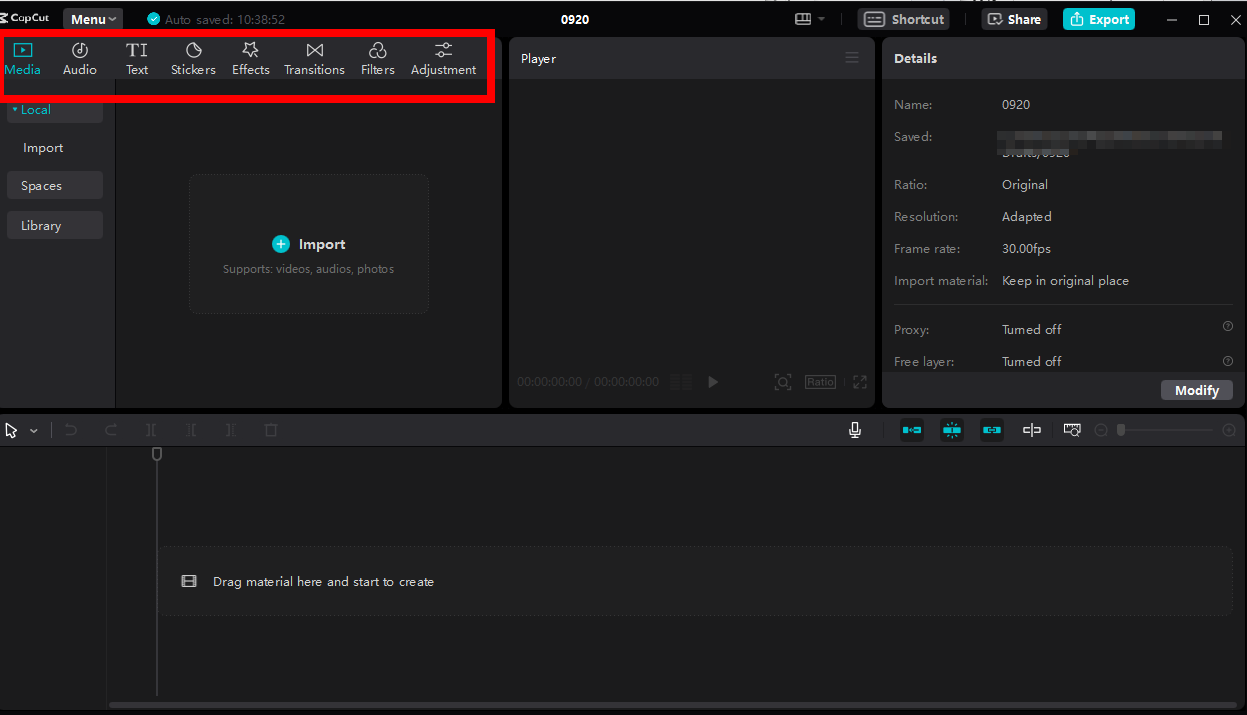Viewport: 1247px width, 715px height.
Task: Open the Player panel menu
Action: coord(852,58)
